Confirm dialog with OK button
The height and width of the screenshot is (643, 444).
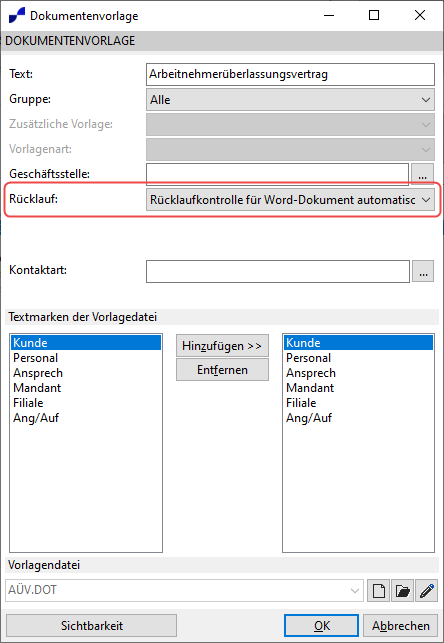pos(322,626)
